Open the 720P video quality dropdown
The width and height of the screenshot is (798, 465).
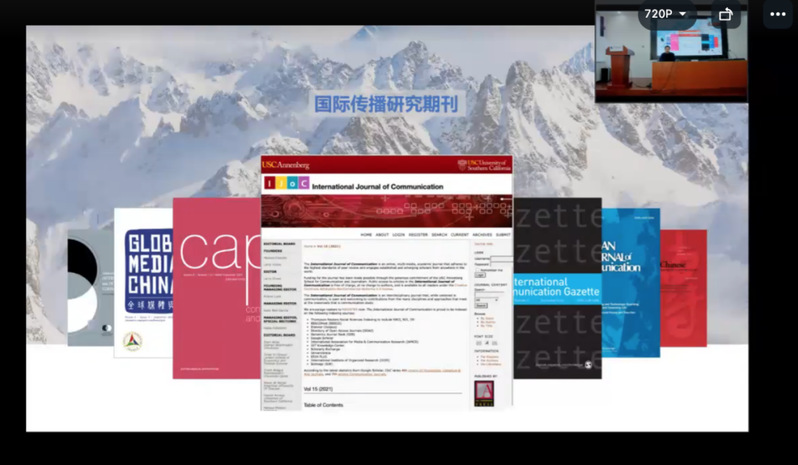[x=665, y=14]
